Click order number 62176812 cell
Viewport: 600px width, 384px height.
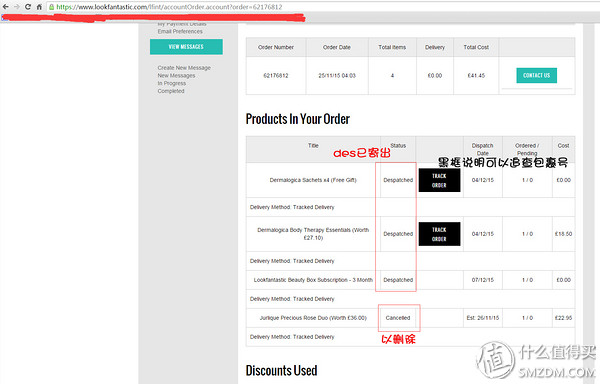[x=276, y=75]
